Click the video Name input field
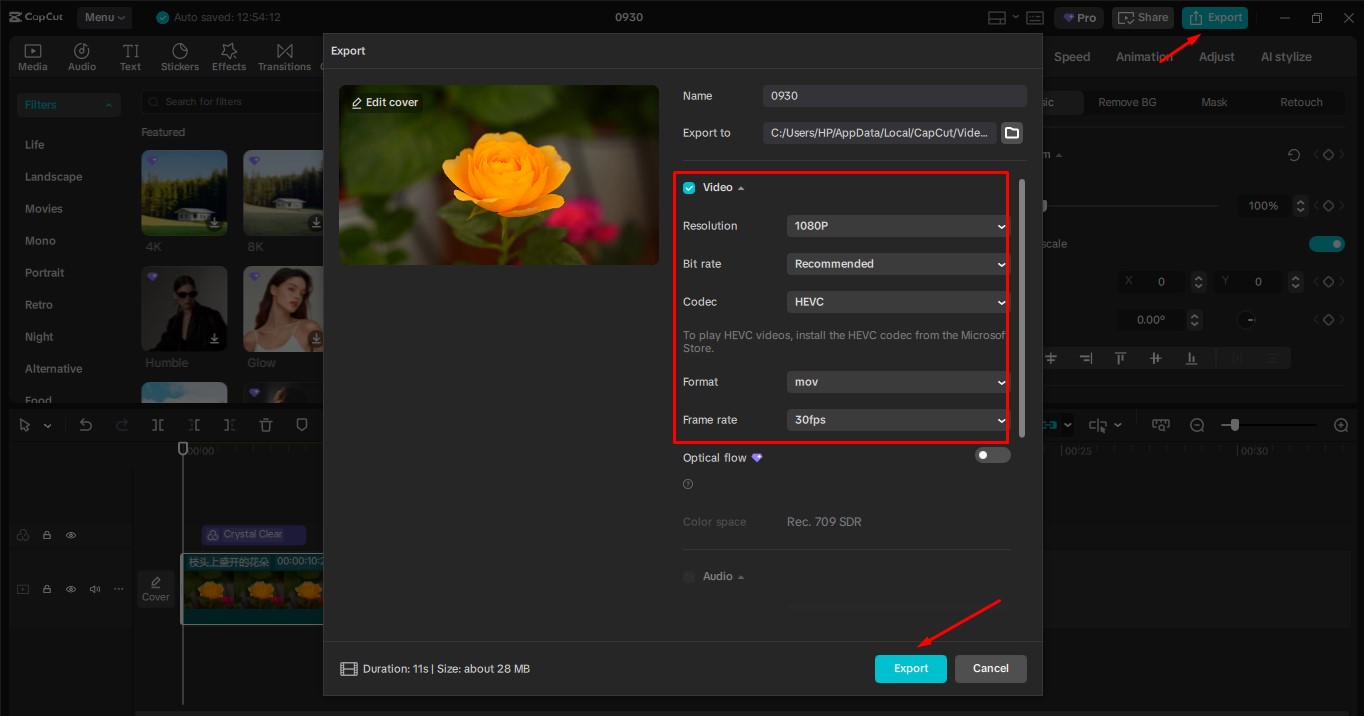Image resolution: width=1364 pixels, height=716 pixels. [894, 95]
